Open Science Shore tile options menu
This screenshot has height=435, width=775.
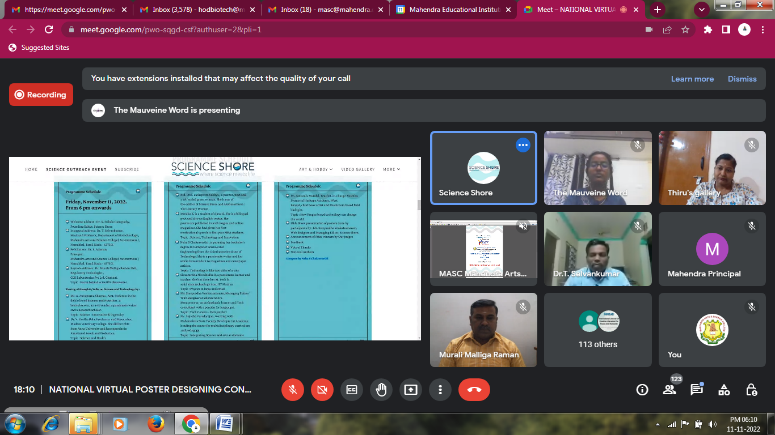(522, 145)
